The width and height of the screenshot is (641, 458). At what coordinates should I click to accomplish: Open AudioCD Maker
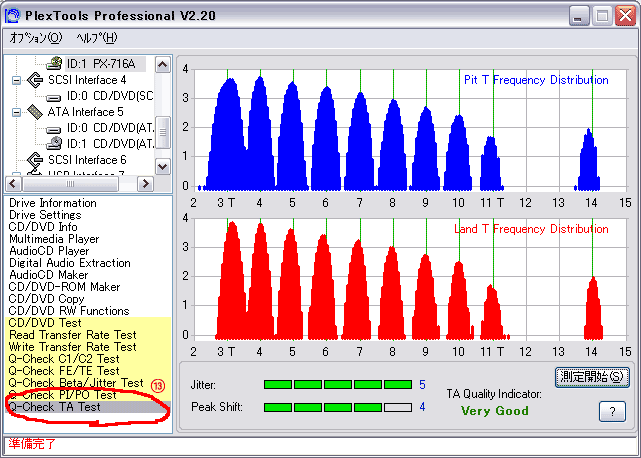click(x=48, y=275)
